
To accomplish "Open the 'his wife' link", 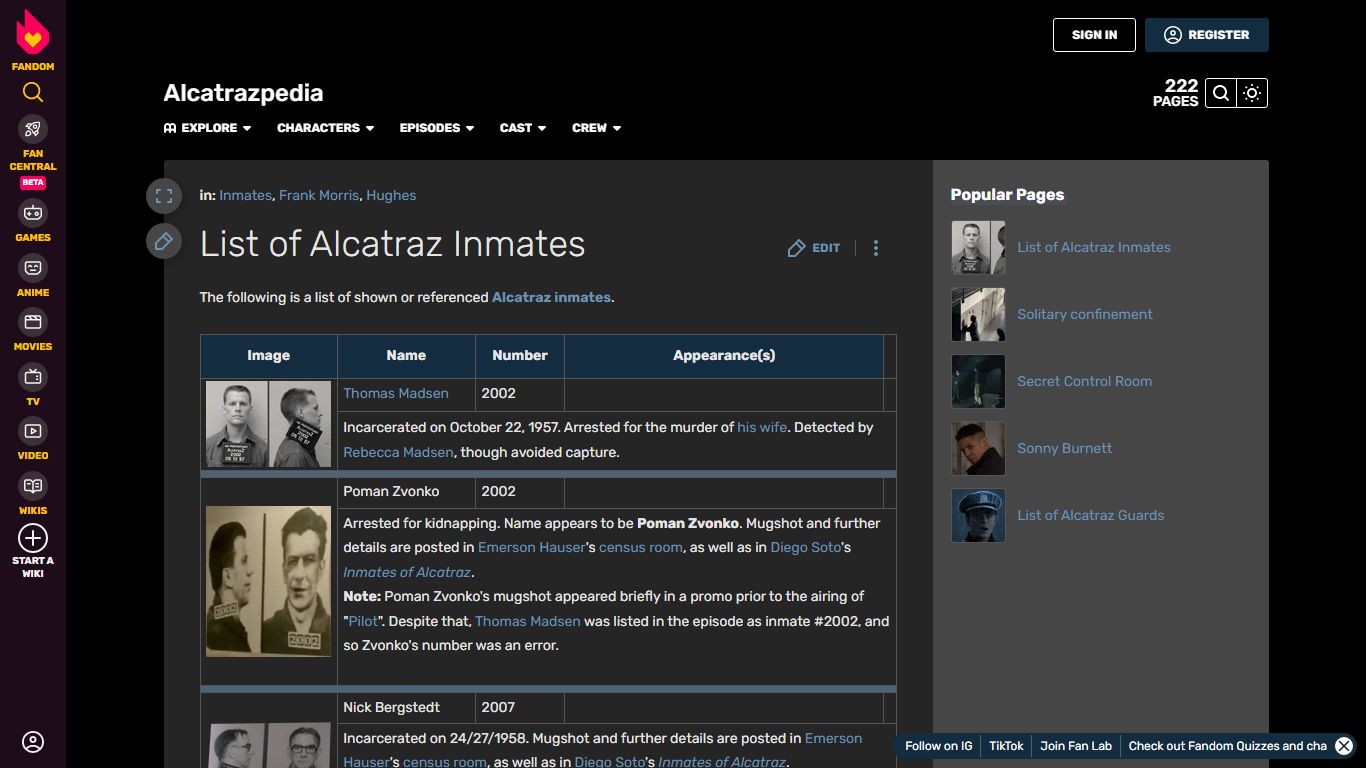I will [x=762, y=427].
